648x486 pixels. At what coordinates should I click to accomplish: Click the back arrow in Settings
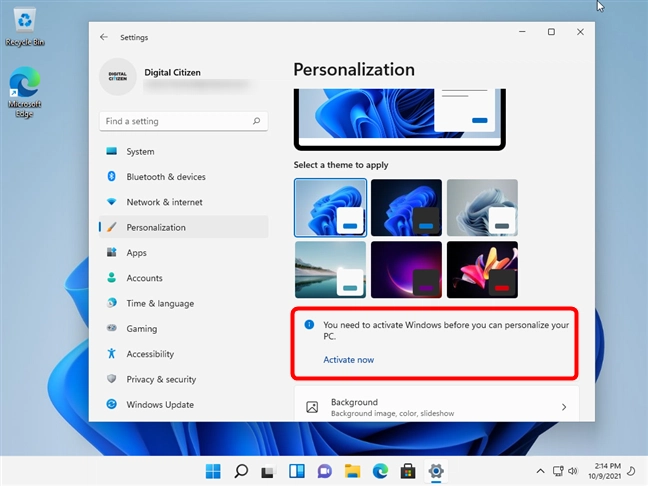pyautogui.click(x=104, y=37)
